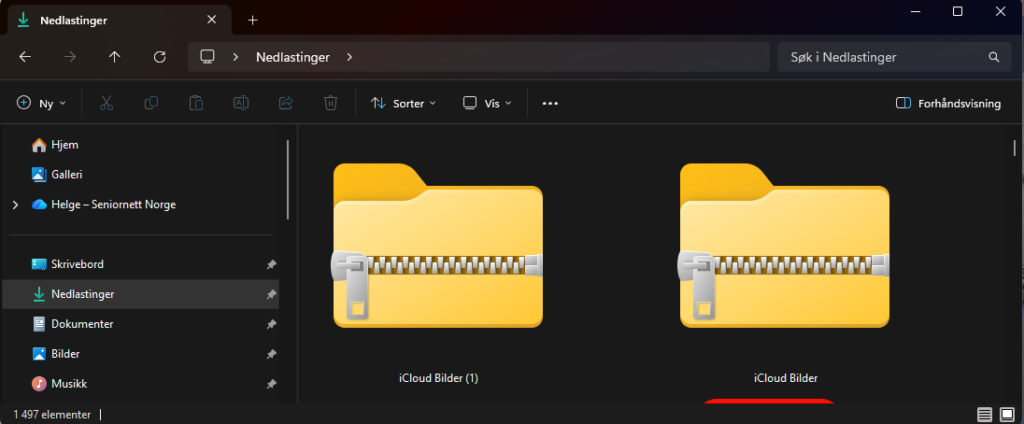Open the three-dots more options menu

point(550,103)
